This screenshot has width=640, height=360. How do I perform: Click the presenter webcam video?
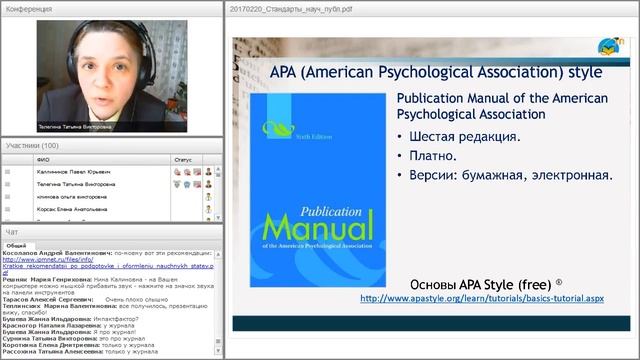tap(112, 76)
